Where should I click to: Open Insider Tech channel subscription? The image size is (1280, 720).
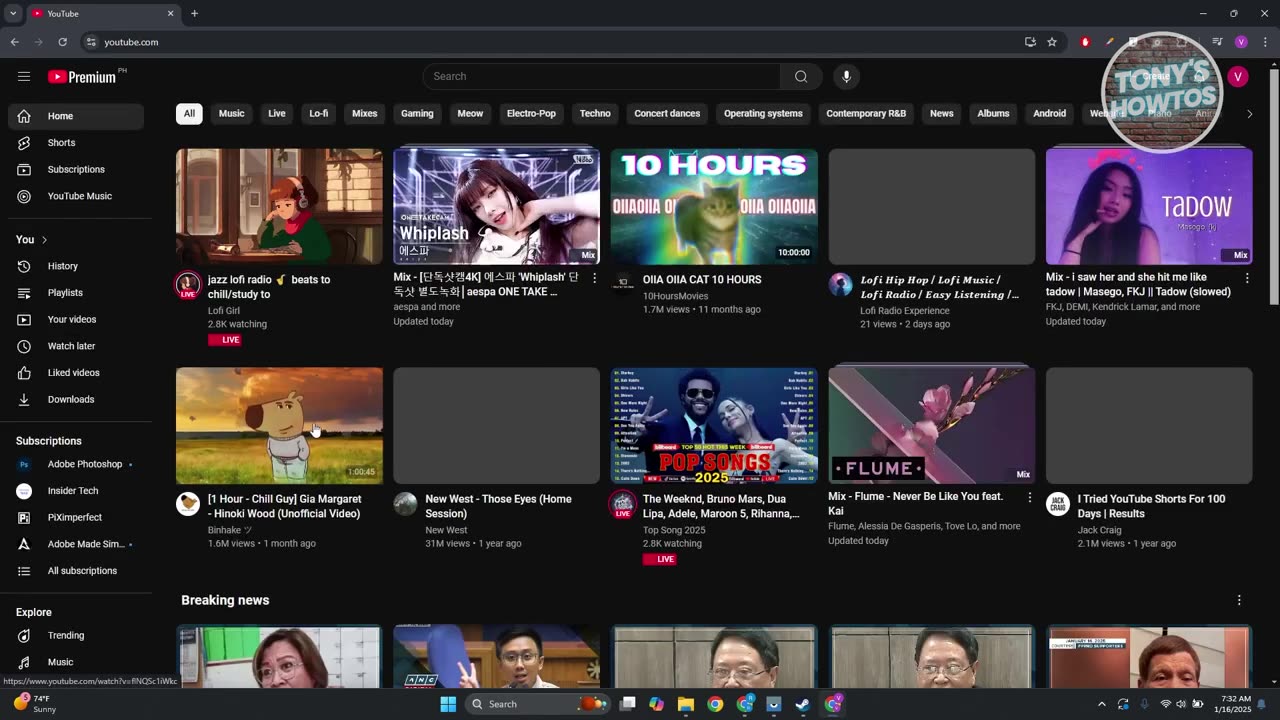[x=76, y=491]
